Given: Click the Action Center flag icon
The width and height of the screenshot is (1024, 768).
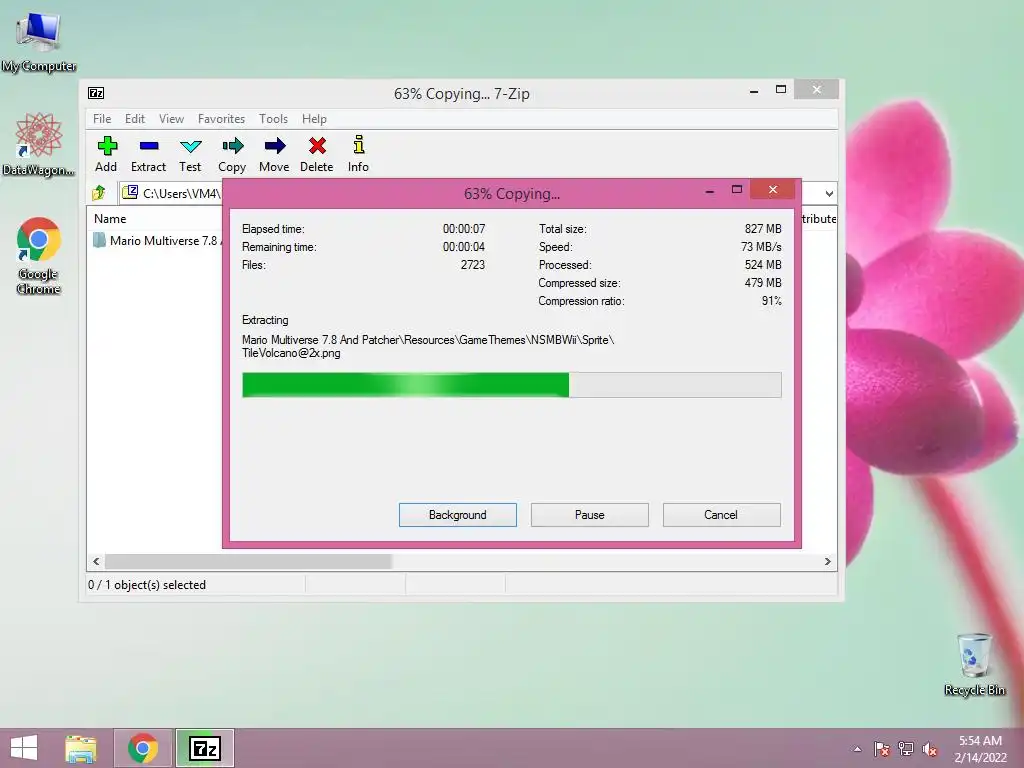Looking at the screenshot, I should click(881, 749).
